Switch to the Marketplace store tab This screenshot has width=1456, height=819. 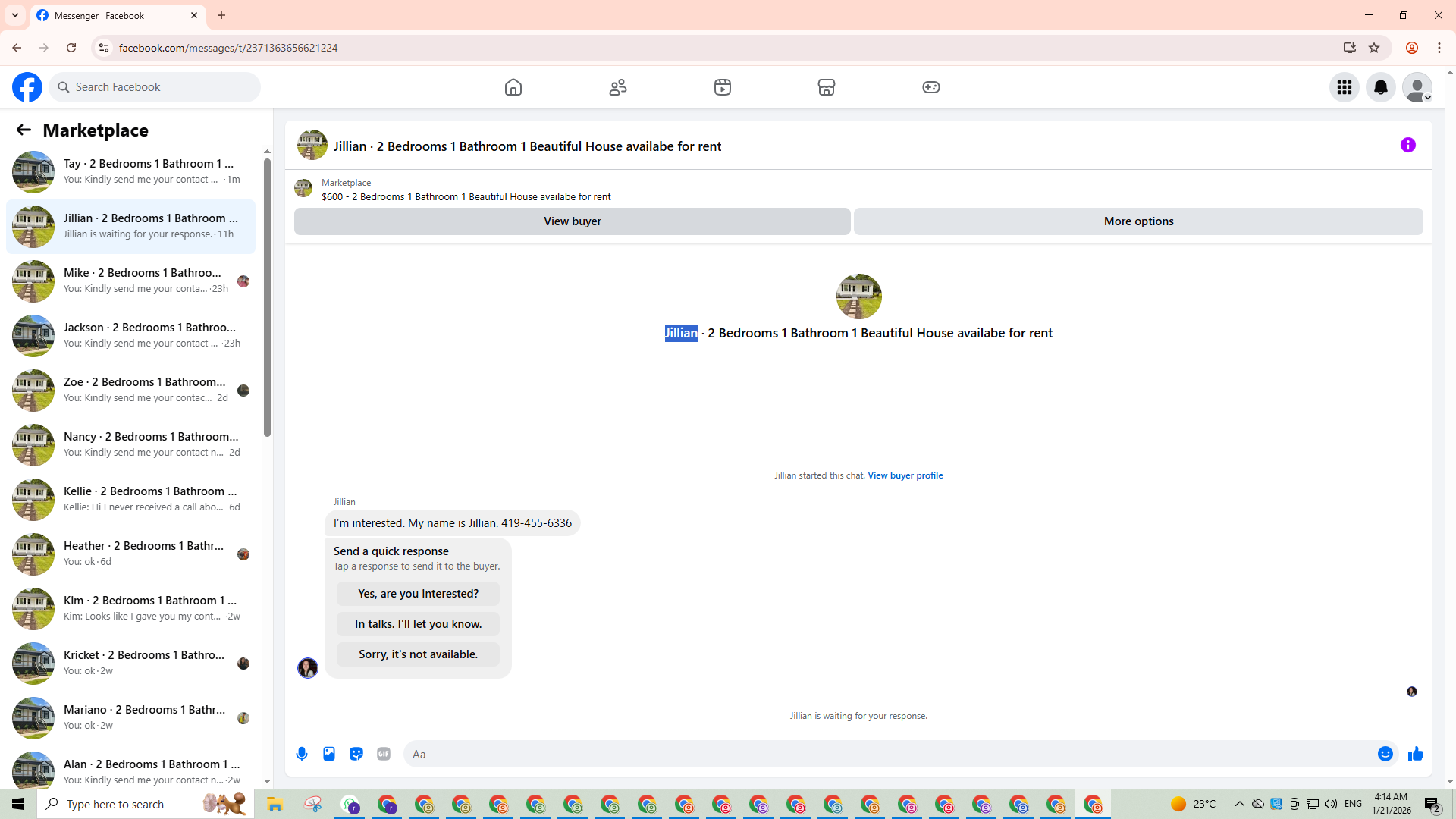(x=826, y=87)
